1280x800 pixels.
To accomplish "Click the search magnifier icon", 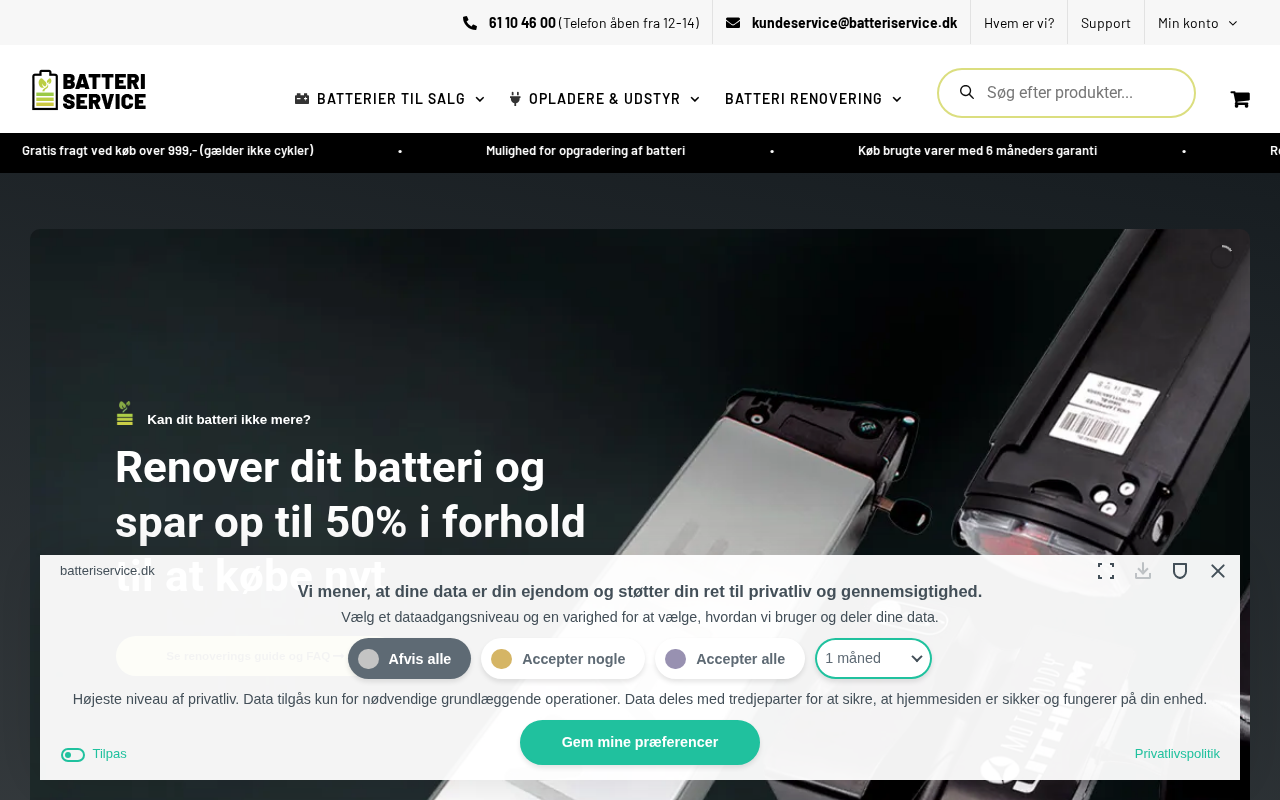I will [x=967, y=92].
